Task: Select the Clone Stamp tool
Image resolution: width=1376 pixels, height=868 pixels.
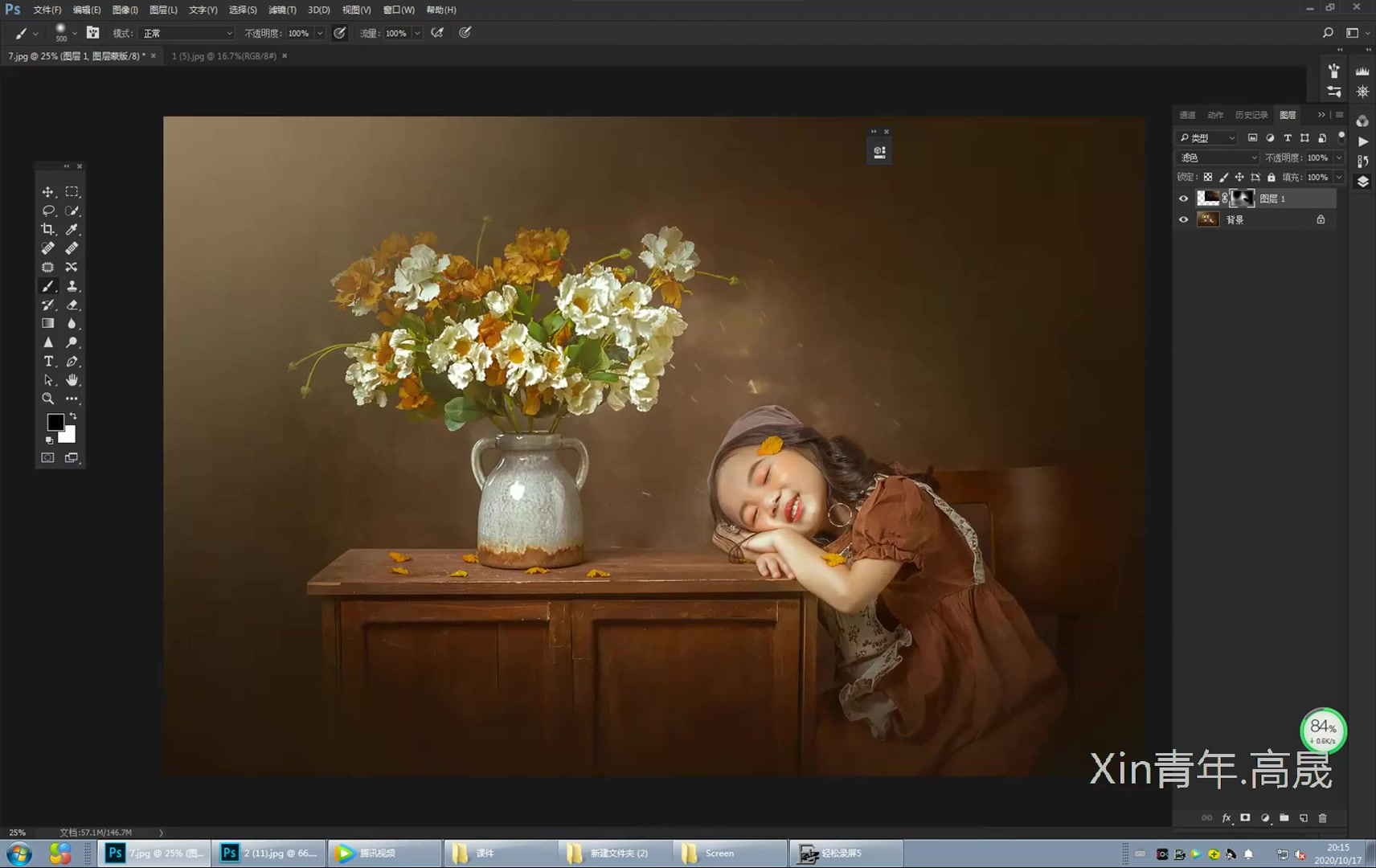Action: [x=72, y=286]
